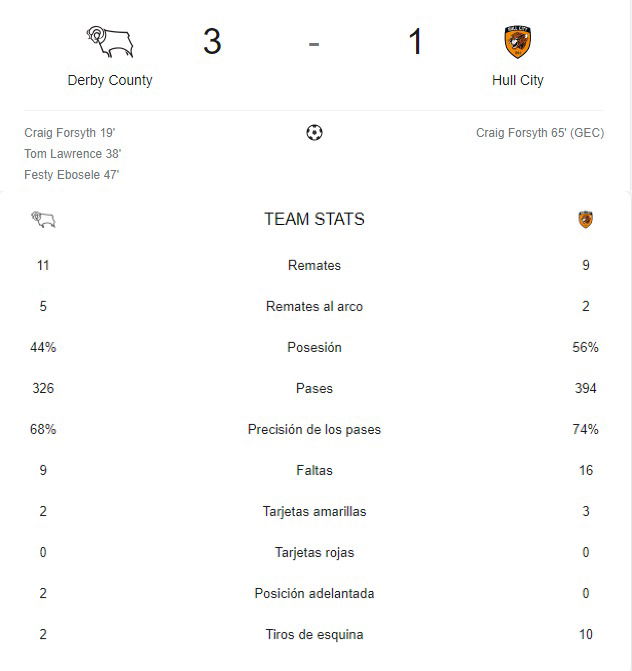This screenshot has height=671, width=632.
Task: Select Festy Ebosele 47' goal entry
Action: [72, 175]
